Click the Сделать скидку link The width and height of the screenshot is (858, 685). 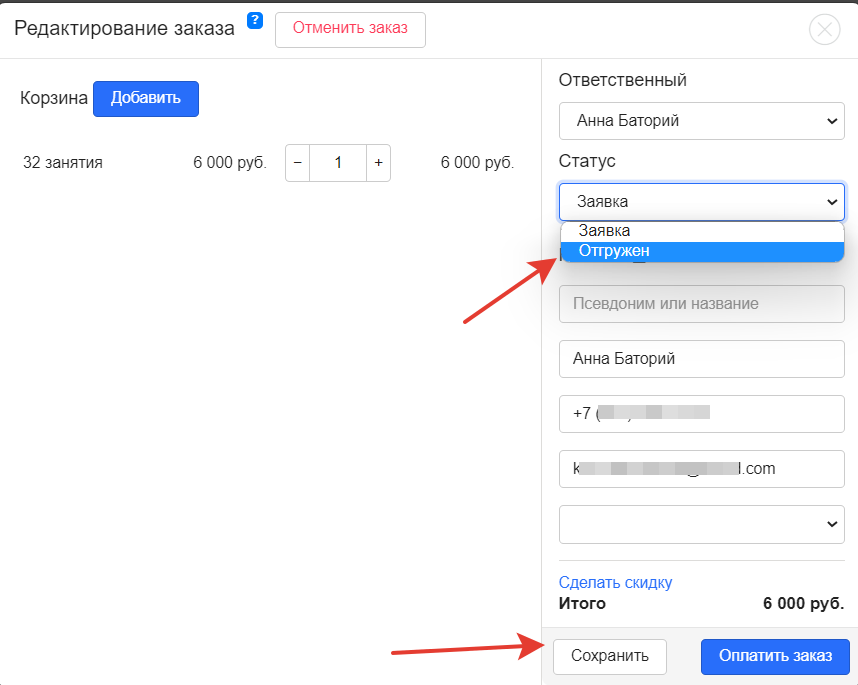click(615, 582)
